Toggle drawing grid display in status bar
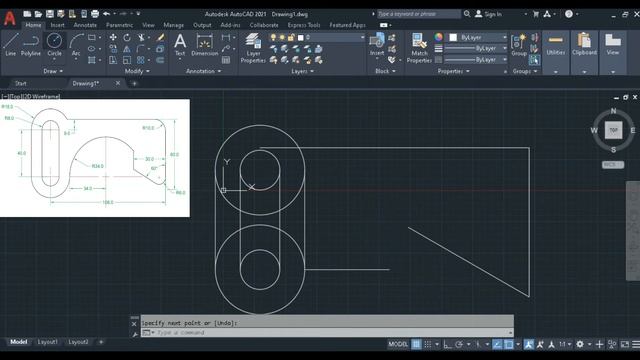This screenshot has height=360, width=640. click(416, 344)
